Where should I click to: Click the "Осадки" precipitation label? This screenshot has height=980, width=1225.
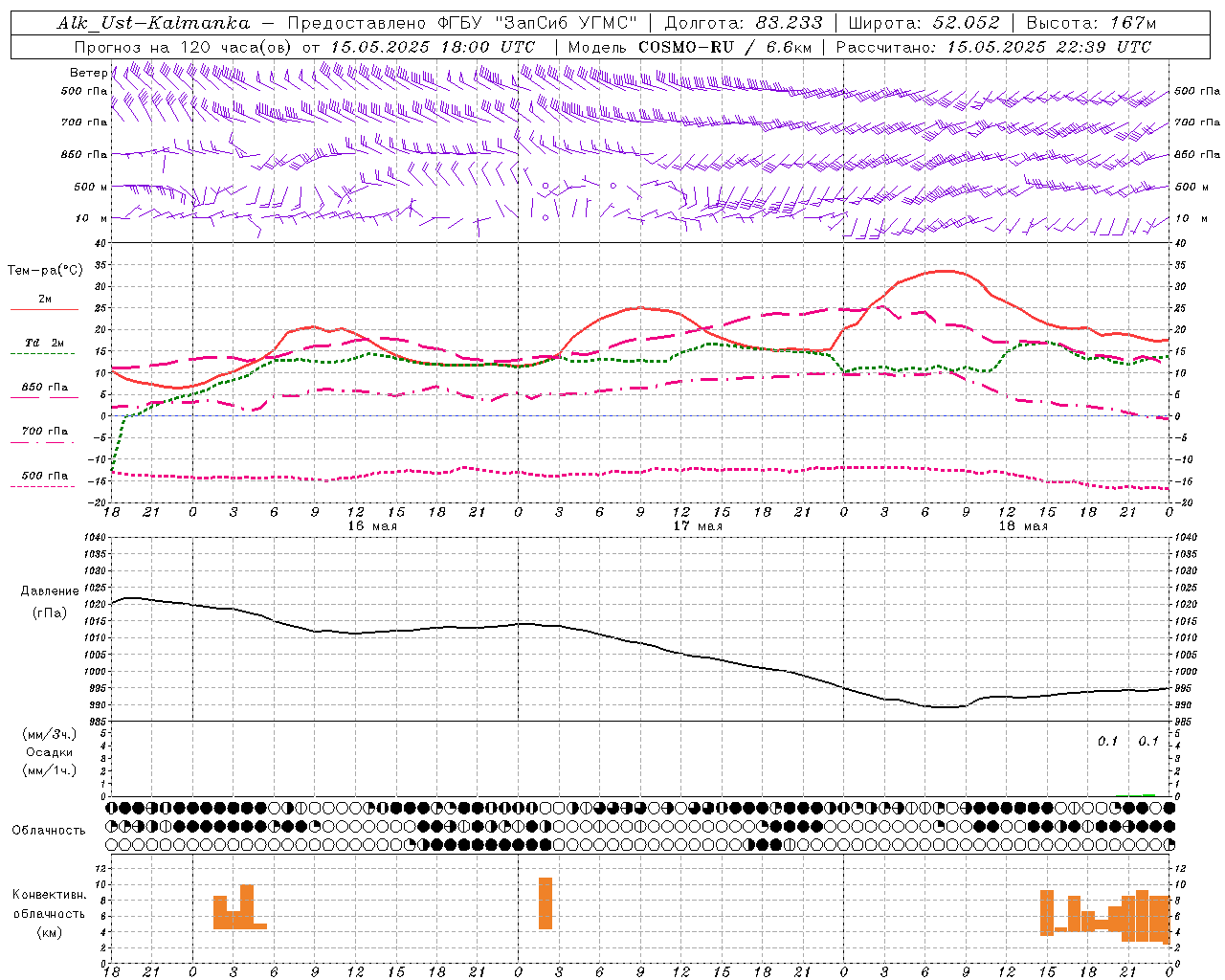(50, 752)
